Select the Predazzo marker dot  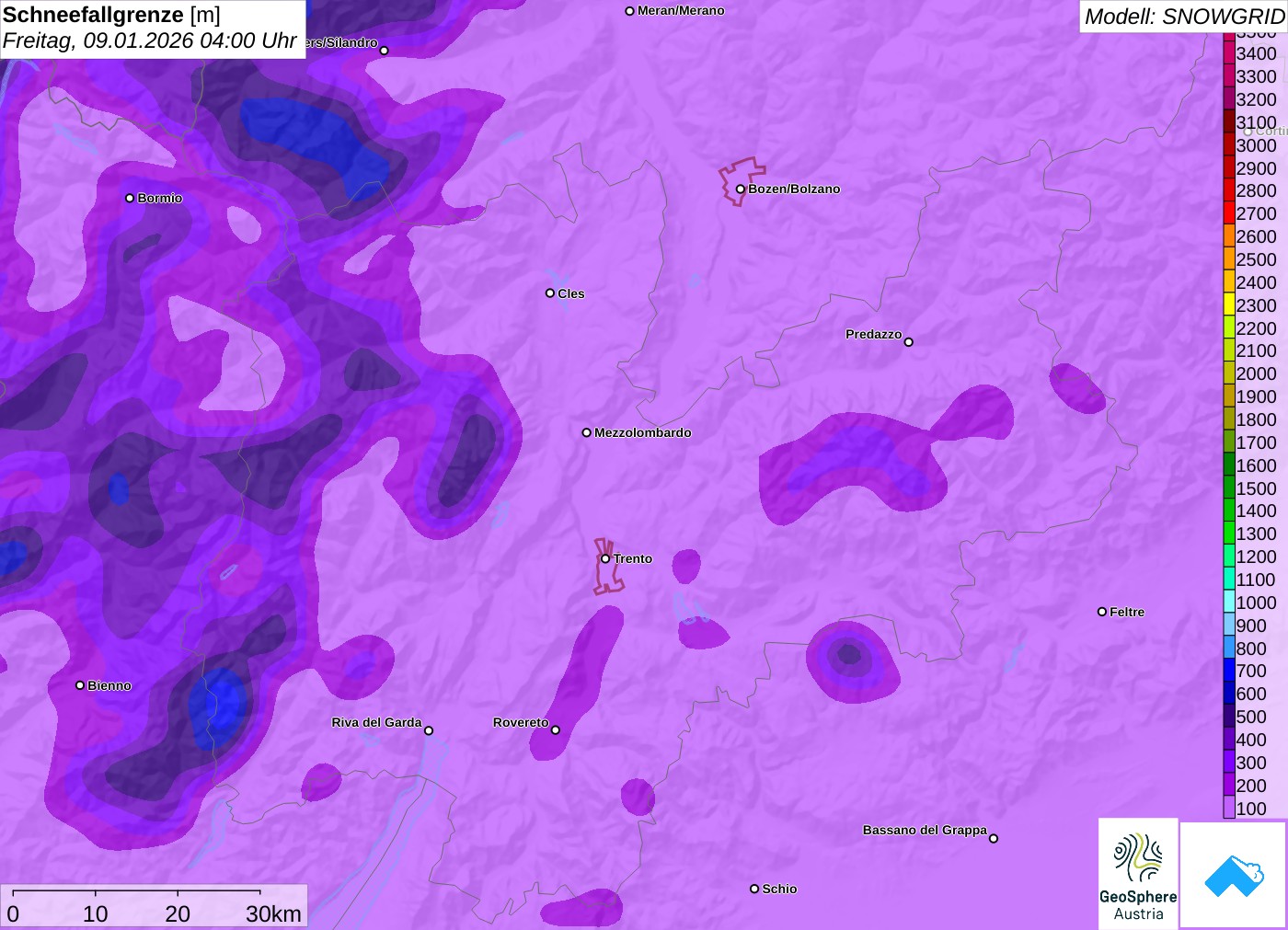click(x=909, y=342)
